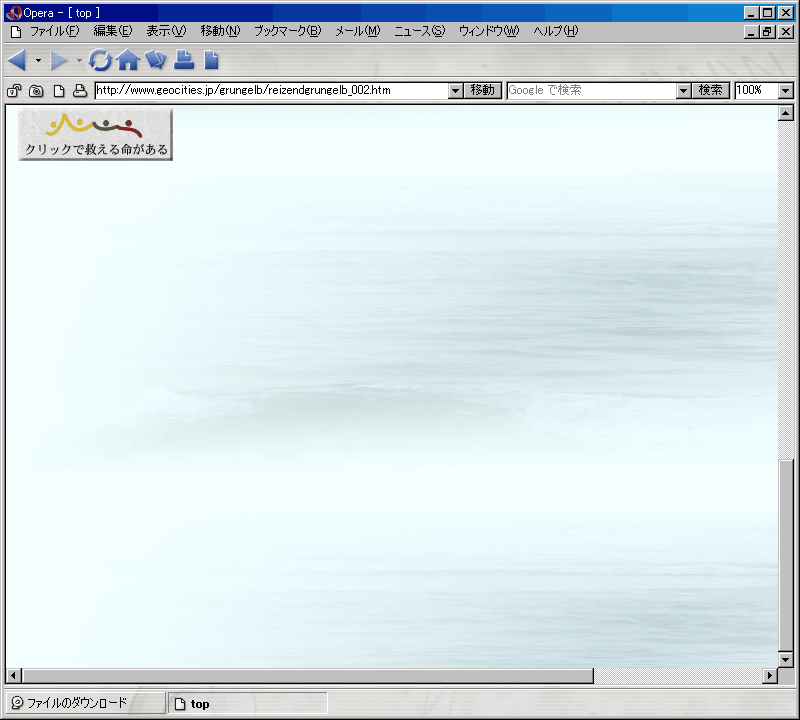Click the padlock security icon
The height and width of the screenshot is (720, 800).
tap(14, 91)
